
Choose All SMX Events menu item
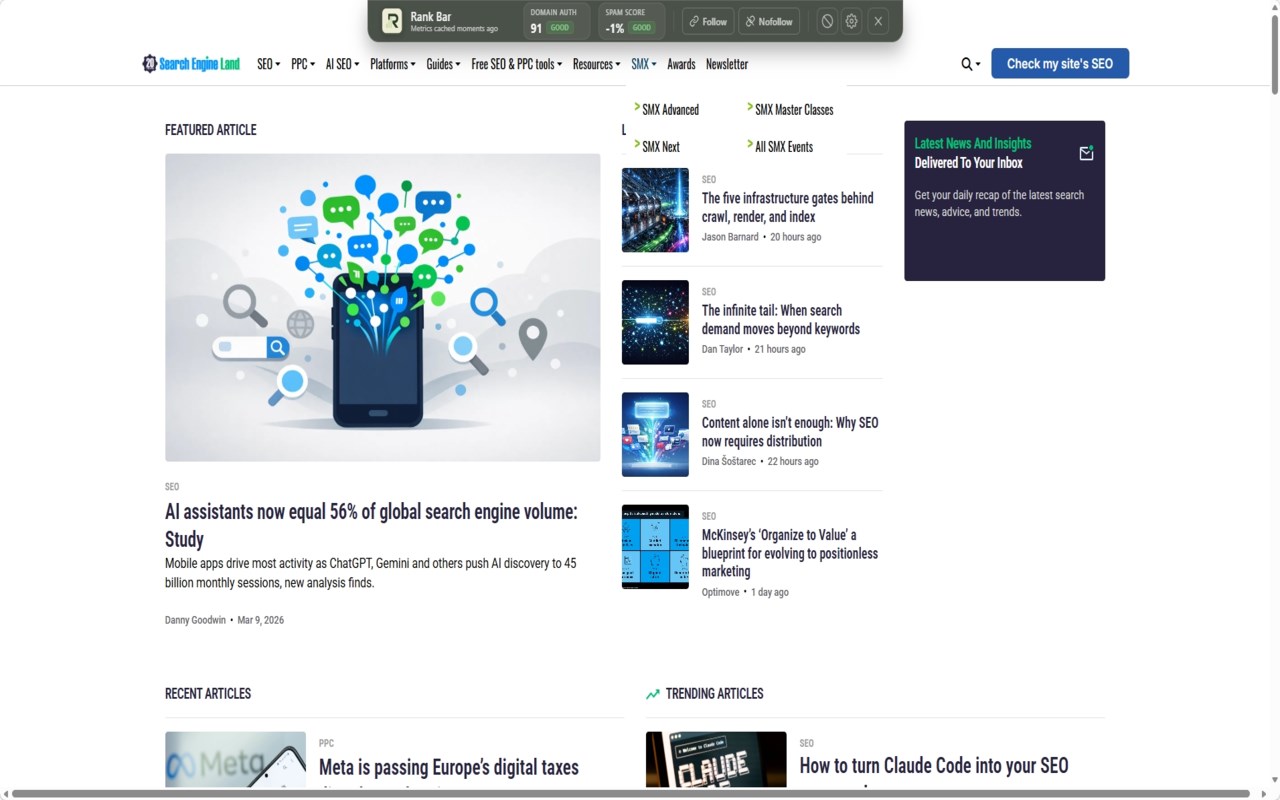click(x=784, y=147)
